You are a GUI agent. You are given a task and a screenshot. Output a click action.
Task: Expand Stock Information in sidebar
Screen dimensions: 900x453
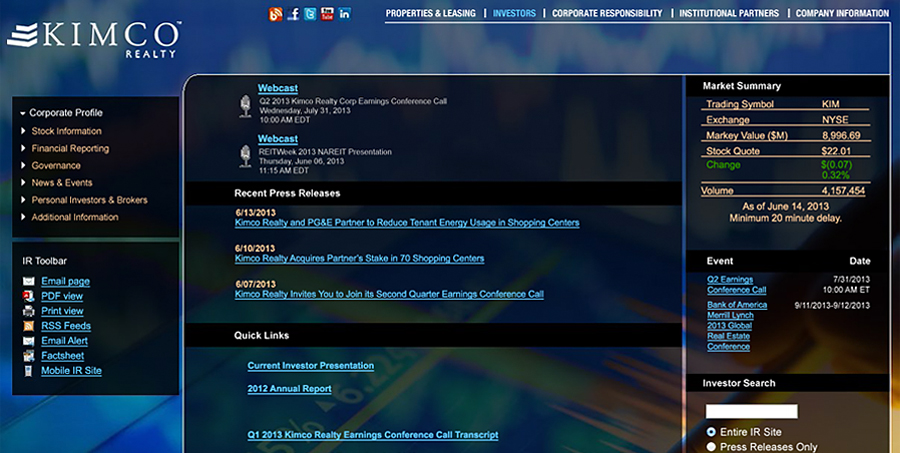tap(23, 131)
